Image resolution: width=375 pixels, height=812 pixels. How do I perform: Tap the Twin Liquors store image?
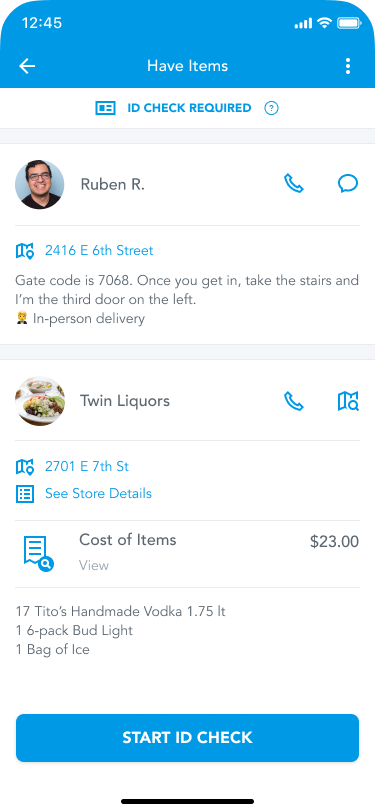coord(40,401)
